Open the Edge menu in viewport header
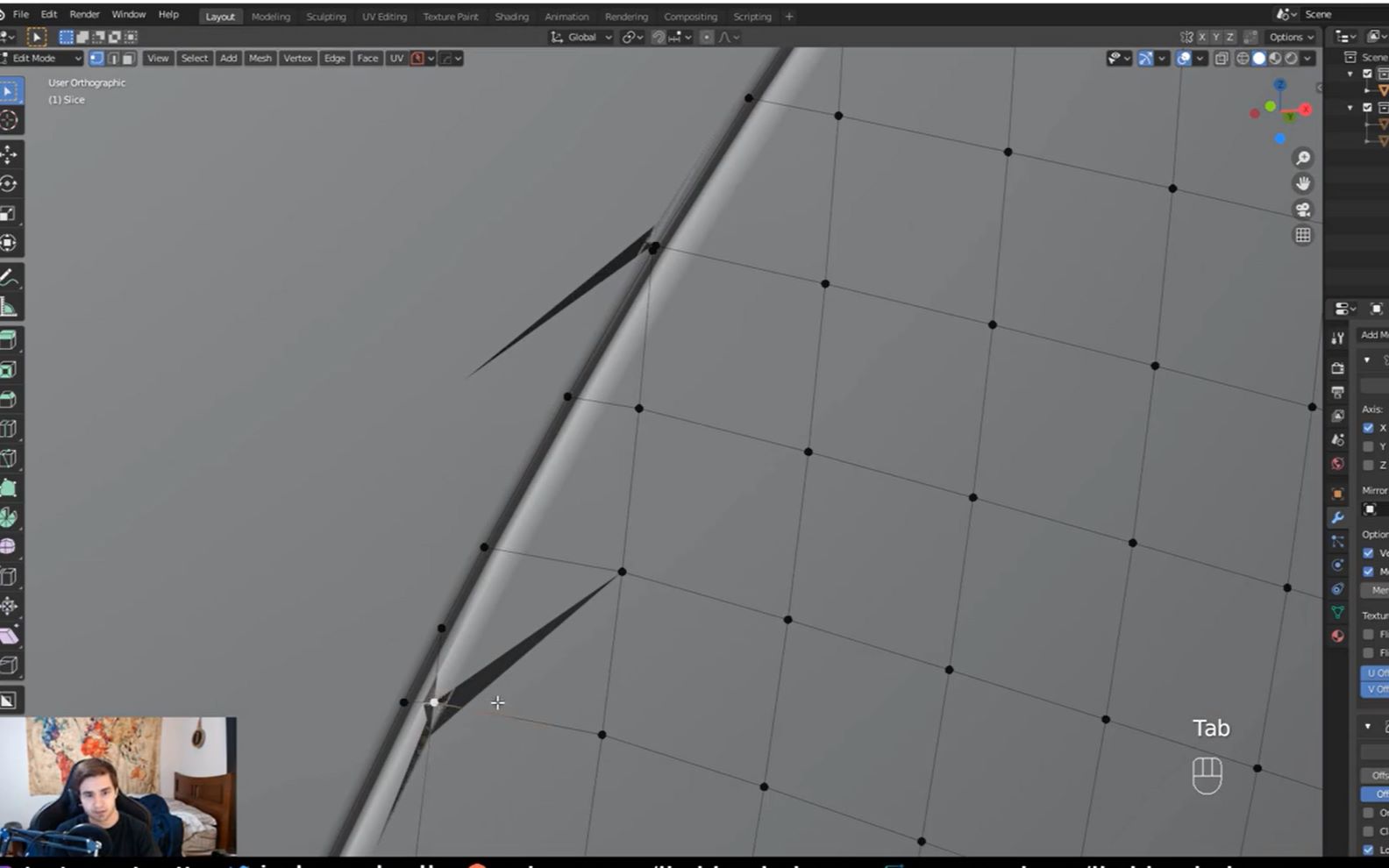The width and height of the screenshot is (1389, 868). tap(335, 59)
